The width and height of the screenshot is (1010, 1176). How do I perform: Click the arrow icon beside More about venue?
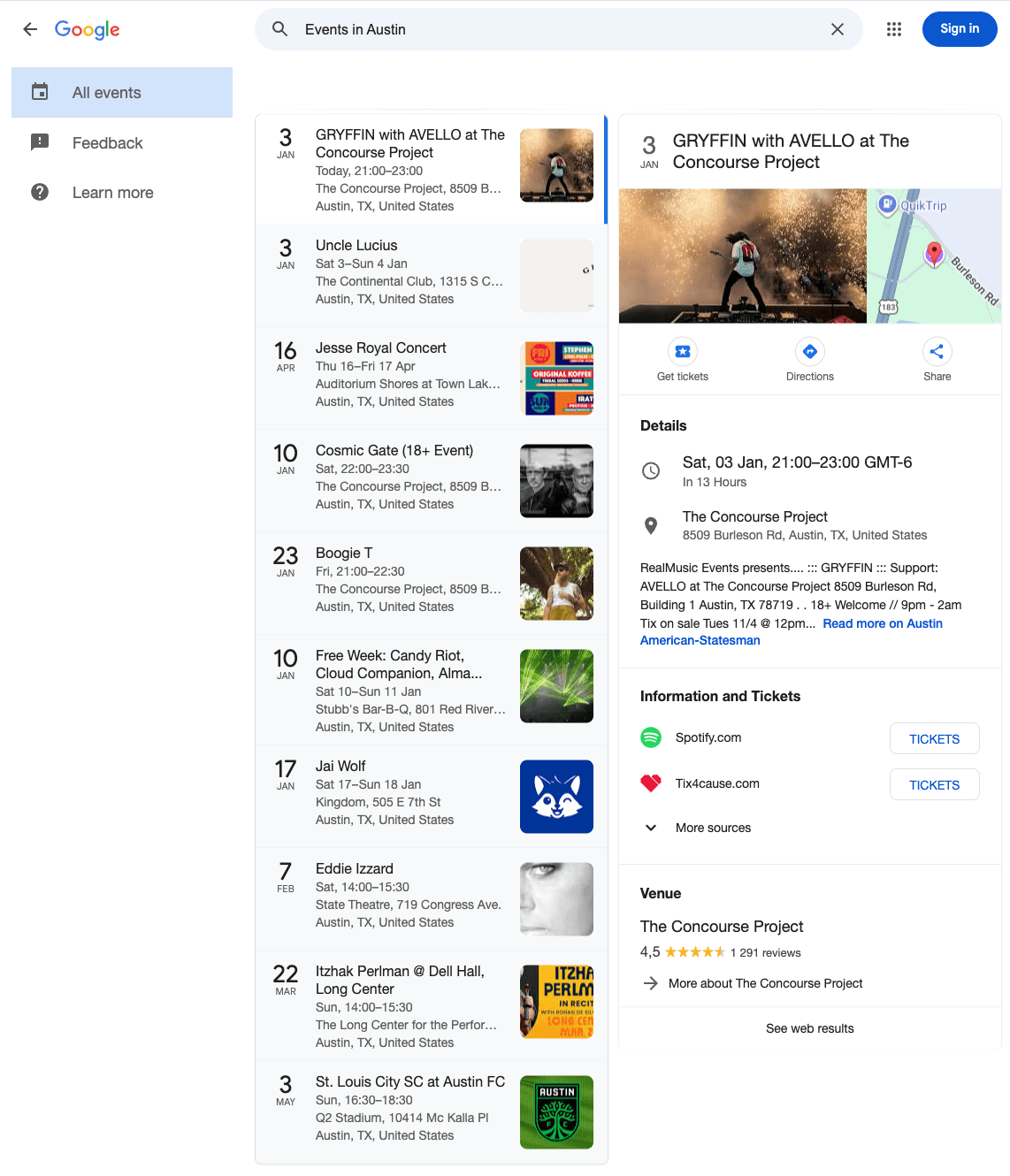tap(651, 983)
